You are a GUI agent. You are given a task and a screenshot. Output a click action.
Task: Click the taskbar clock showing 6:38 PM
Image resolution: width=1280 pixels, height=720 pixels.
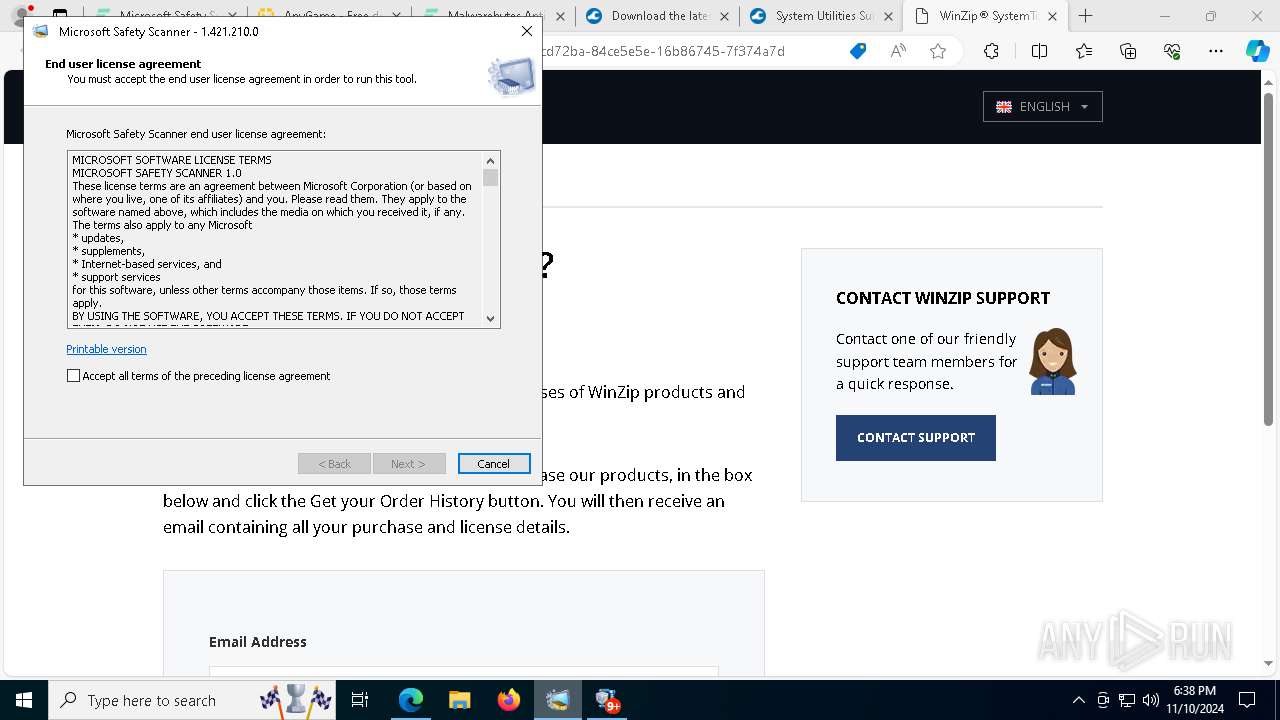coord(1195,700)
